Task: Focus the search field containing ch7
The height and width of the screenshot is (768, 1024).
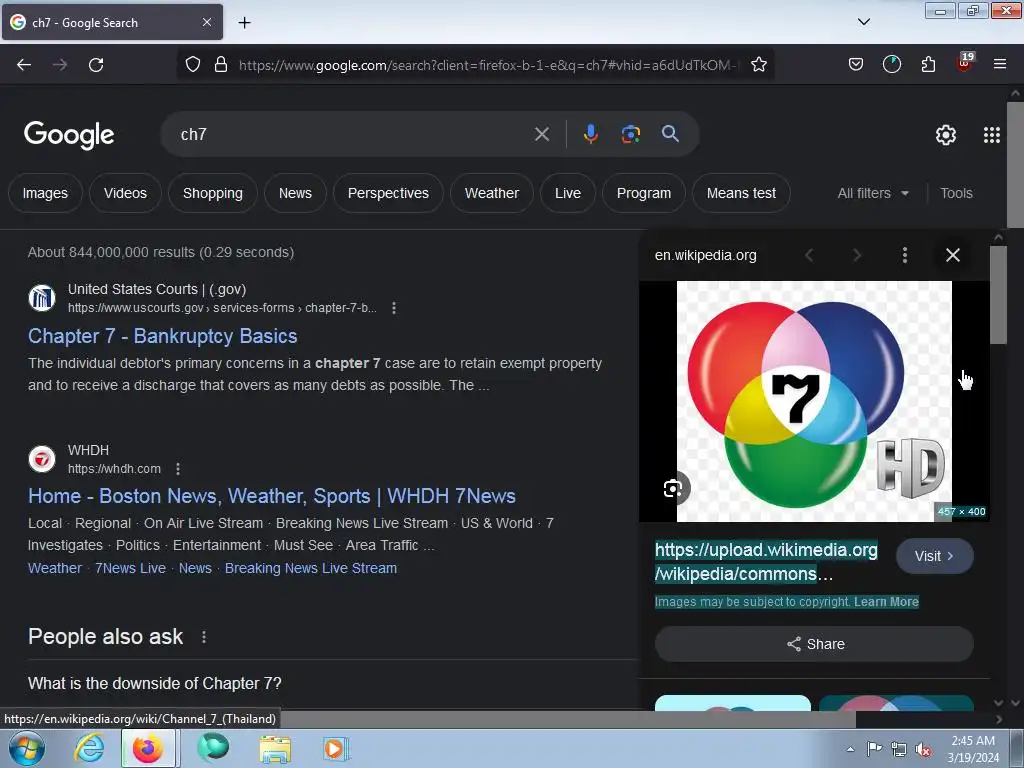Action: click(x=353, y=135)
